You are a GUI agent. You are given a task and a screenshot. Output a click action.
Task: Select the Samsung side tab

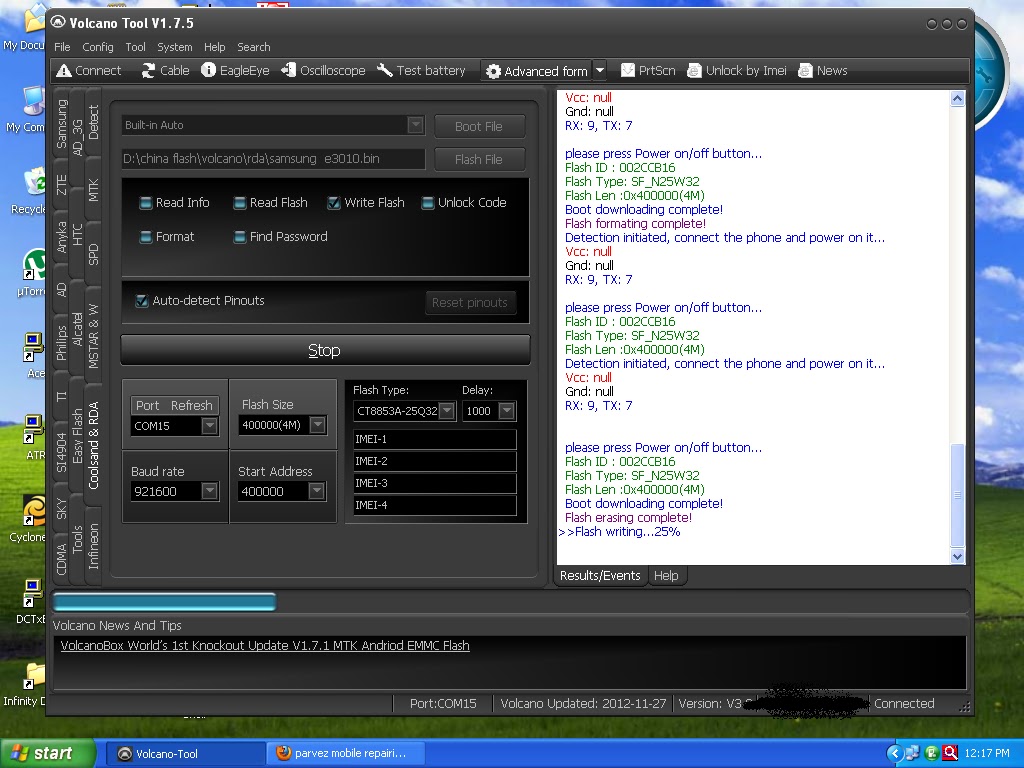61,123
